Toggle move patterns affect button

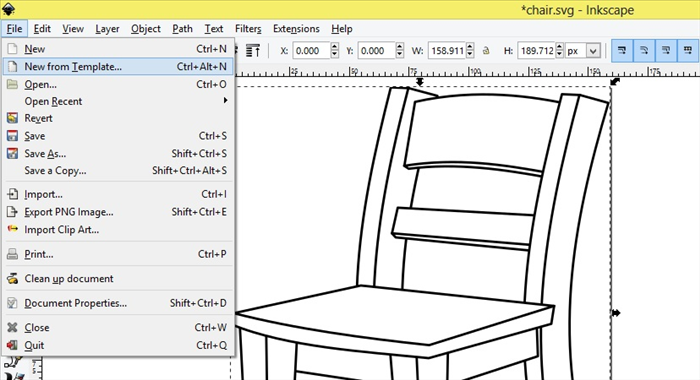click(688, 50)
